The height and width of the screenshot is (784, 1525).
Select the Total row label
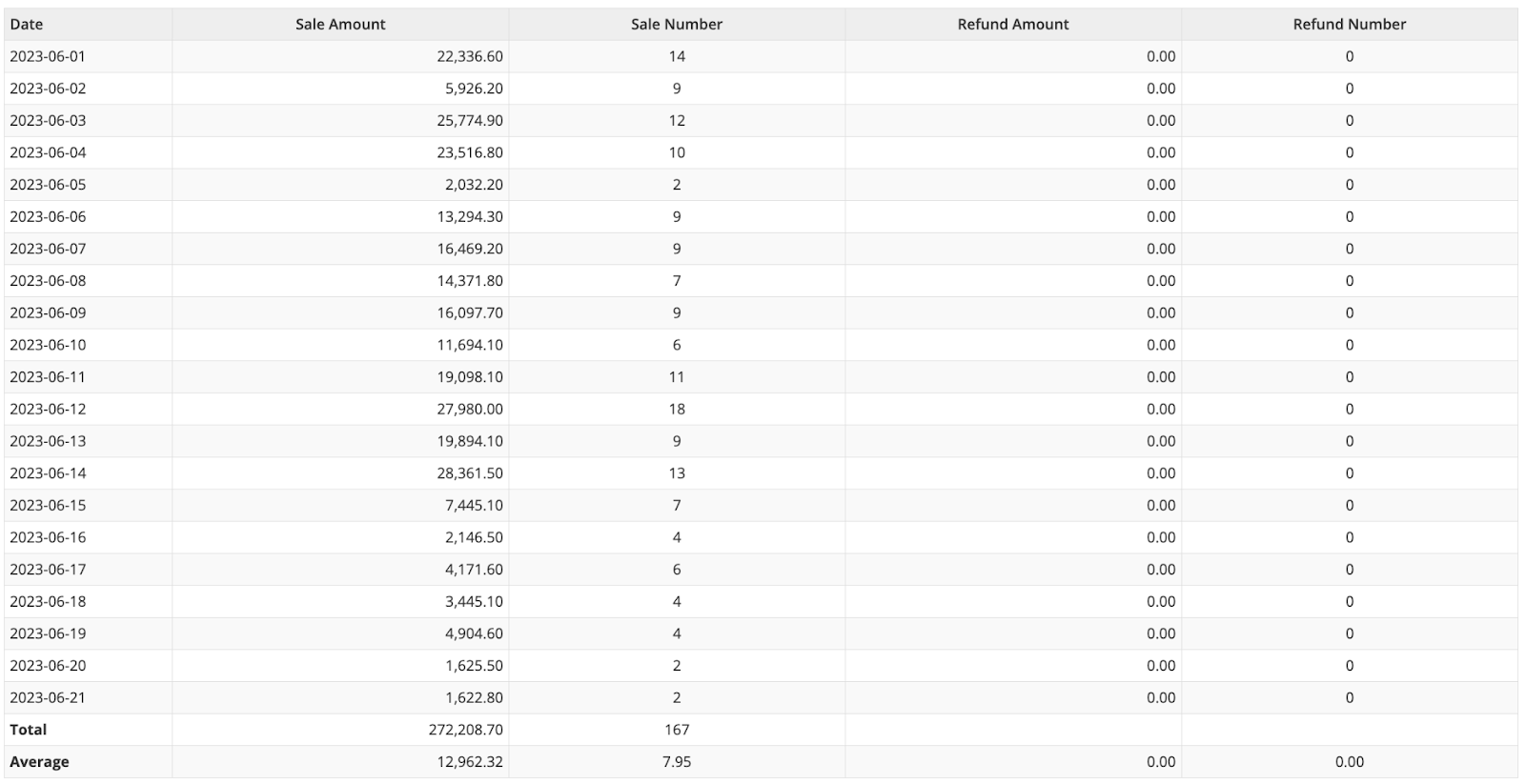point(29,730)
